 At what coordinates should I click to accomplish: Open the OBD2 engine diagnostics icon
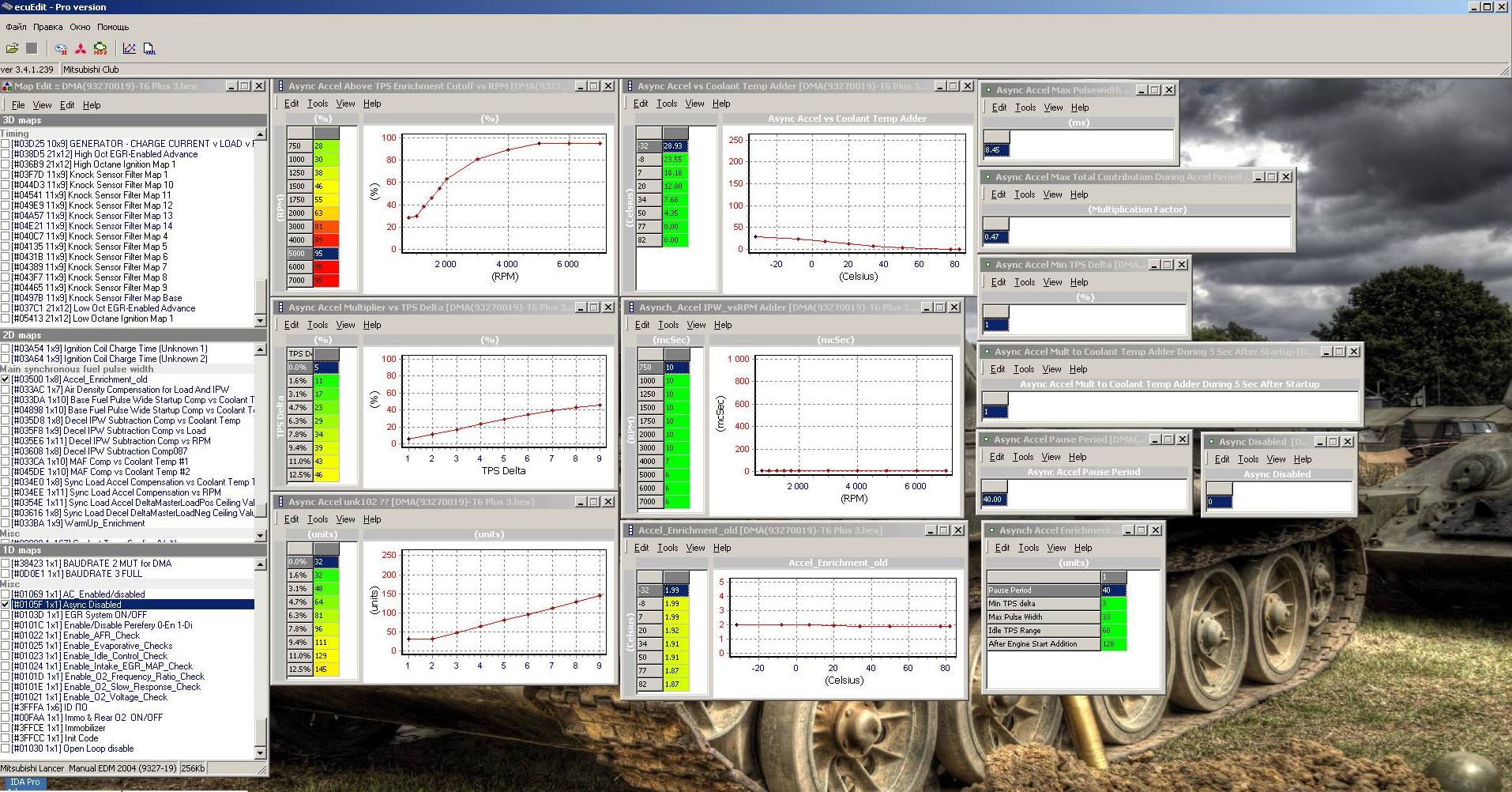[x=100, y=49]
